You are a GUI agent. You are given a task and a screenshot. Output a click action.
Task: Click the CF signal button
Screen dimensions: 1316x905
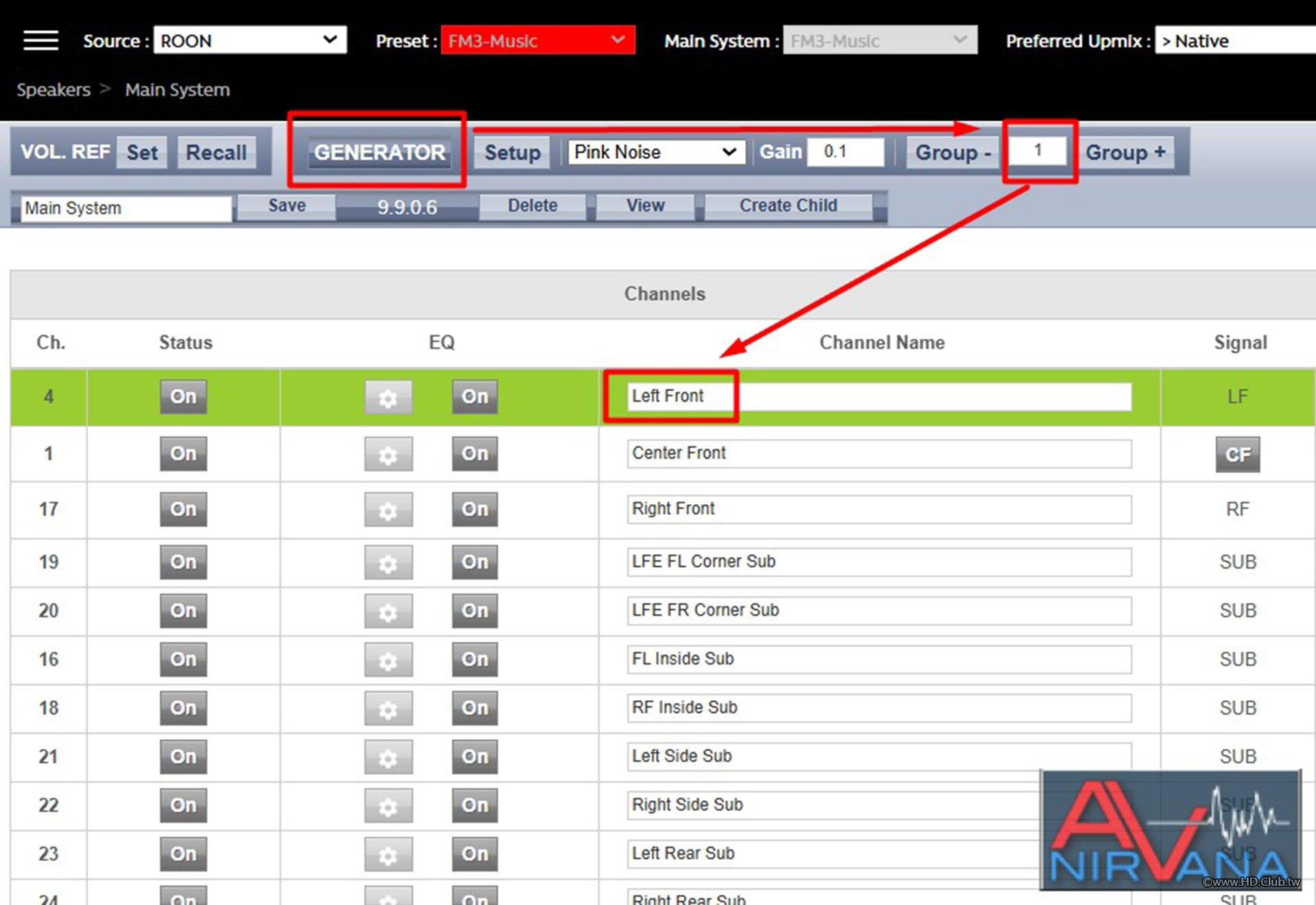[x=1237, y=454]
